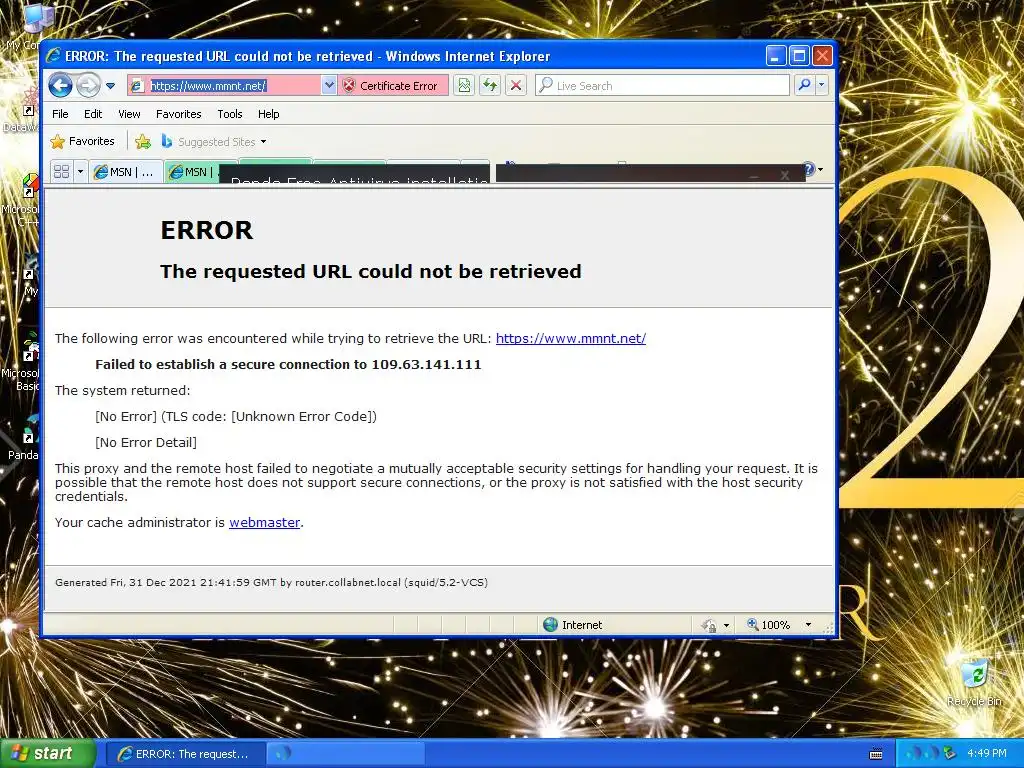Viewport: 1024px width, 768px height.
Task: Expand the zoom level dropdown arrow
Action: click(x=808, y=625)
